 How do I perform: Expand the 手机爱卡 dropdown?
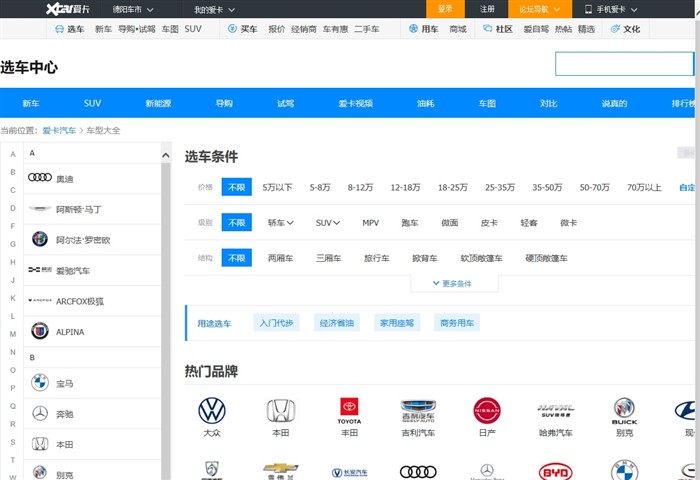[611, 9]
